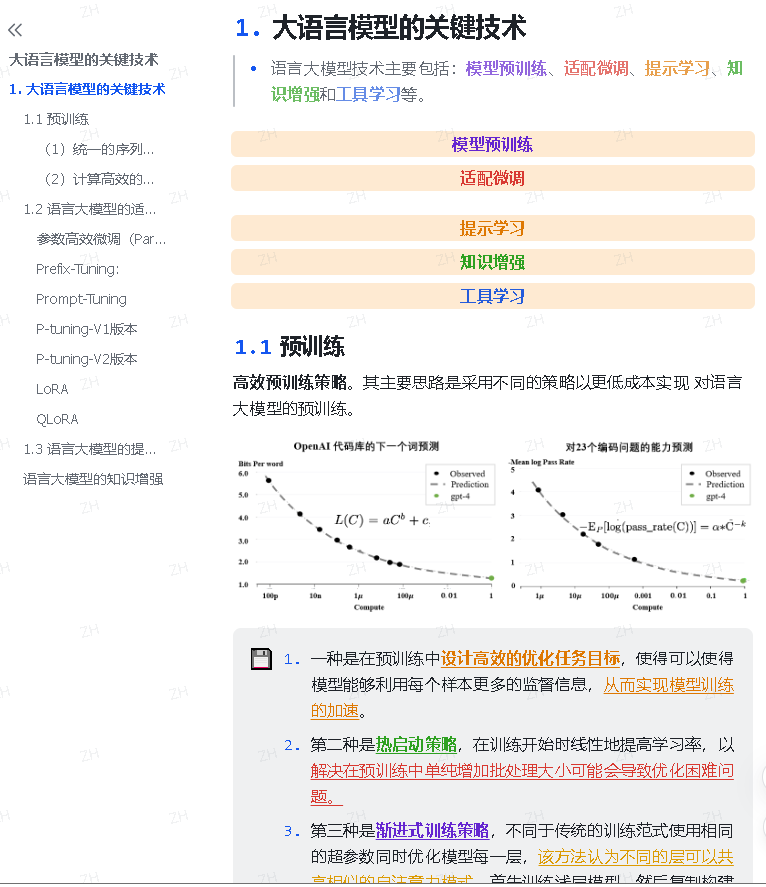Click the main heading 大语言模型的关键技术
766x887 pixels.
[381, 28]
